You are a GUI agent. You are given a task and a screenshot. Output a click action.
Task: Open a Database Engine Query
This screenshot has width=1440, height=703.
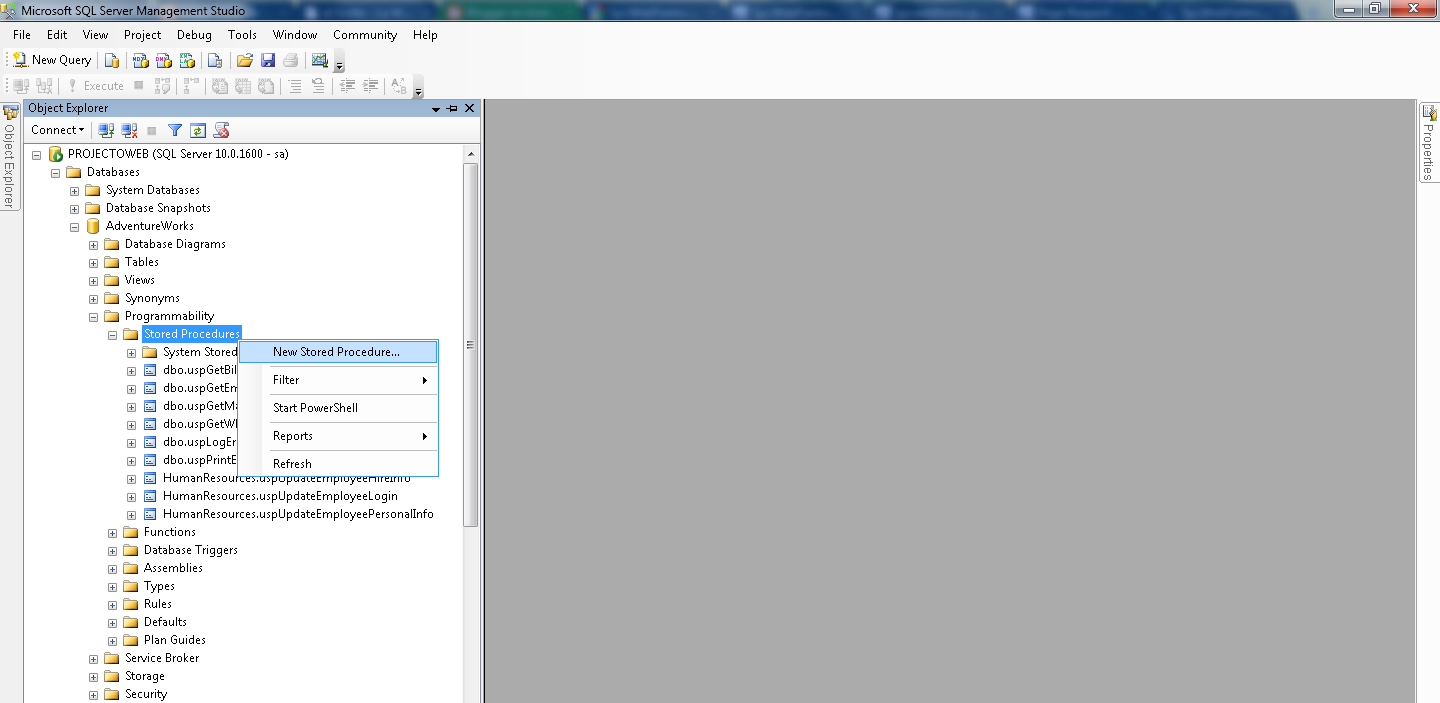pyautogui.click(x=112, y=60)
